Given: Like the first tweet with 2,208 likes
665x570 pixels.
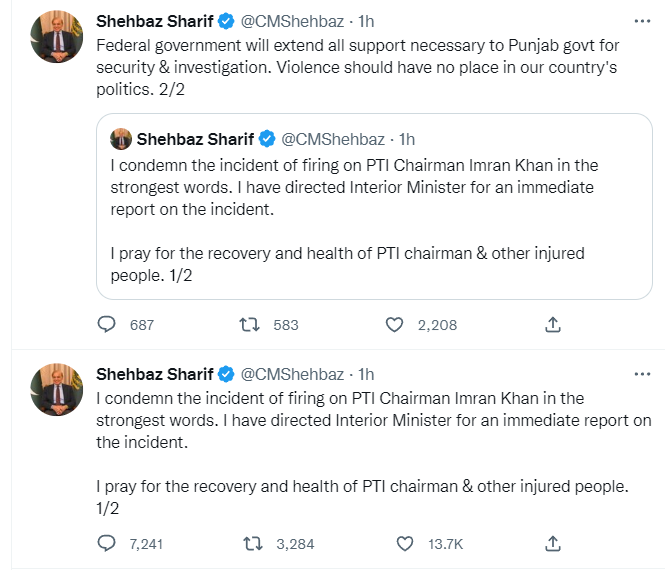Looking at the screenshot, I should 395,325.
